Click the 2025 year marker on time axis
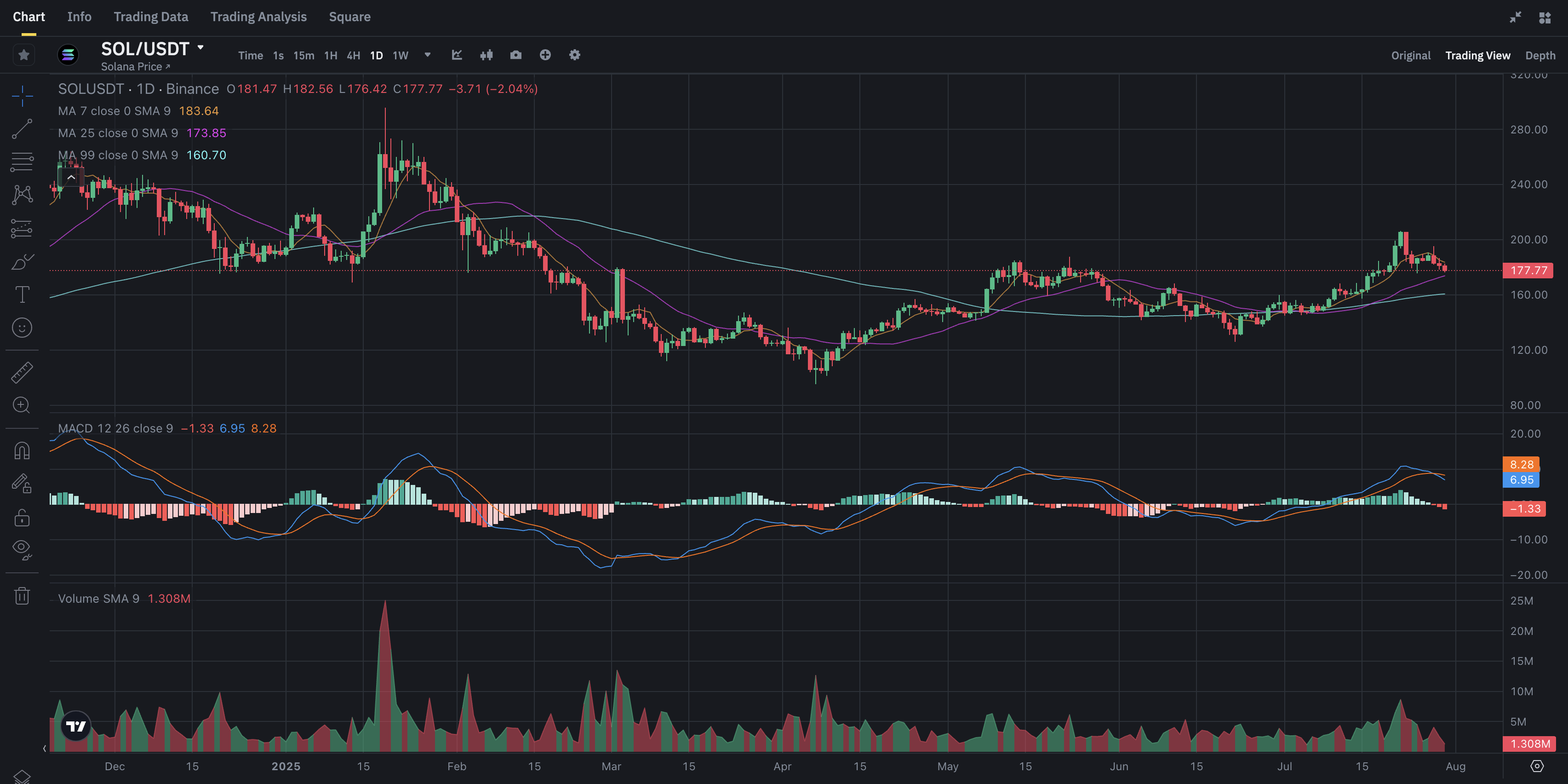The image size is (1568, 784). tap(286, 767)
